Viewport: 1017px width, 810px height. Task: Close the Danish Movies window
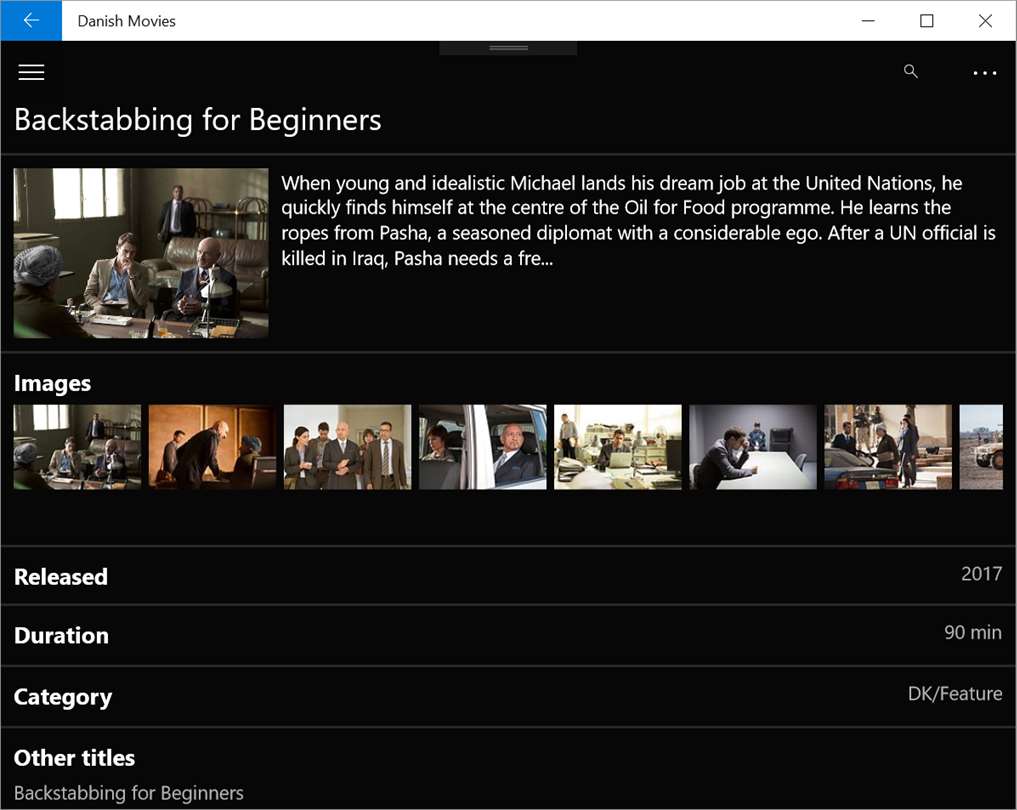(985, 21)
